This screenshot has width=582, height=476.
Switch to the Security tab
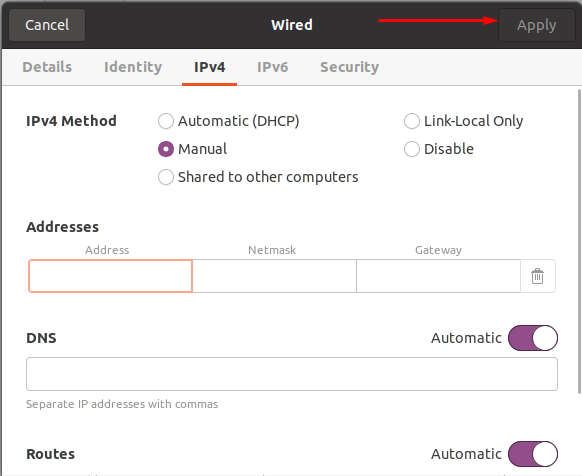coord(349,67)
